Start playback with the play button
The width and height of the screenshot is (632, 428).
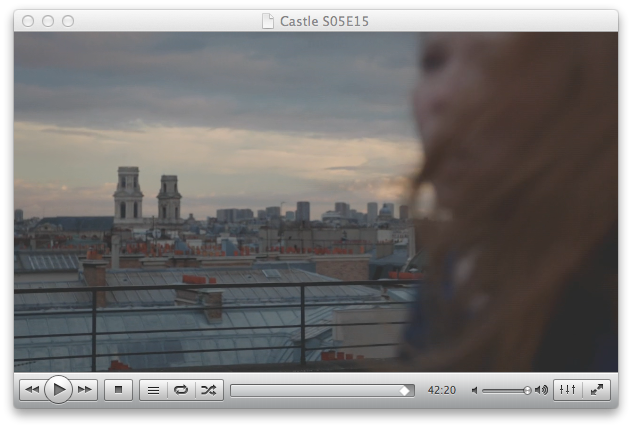click(x=58, y=389)
